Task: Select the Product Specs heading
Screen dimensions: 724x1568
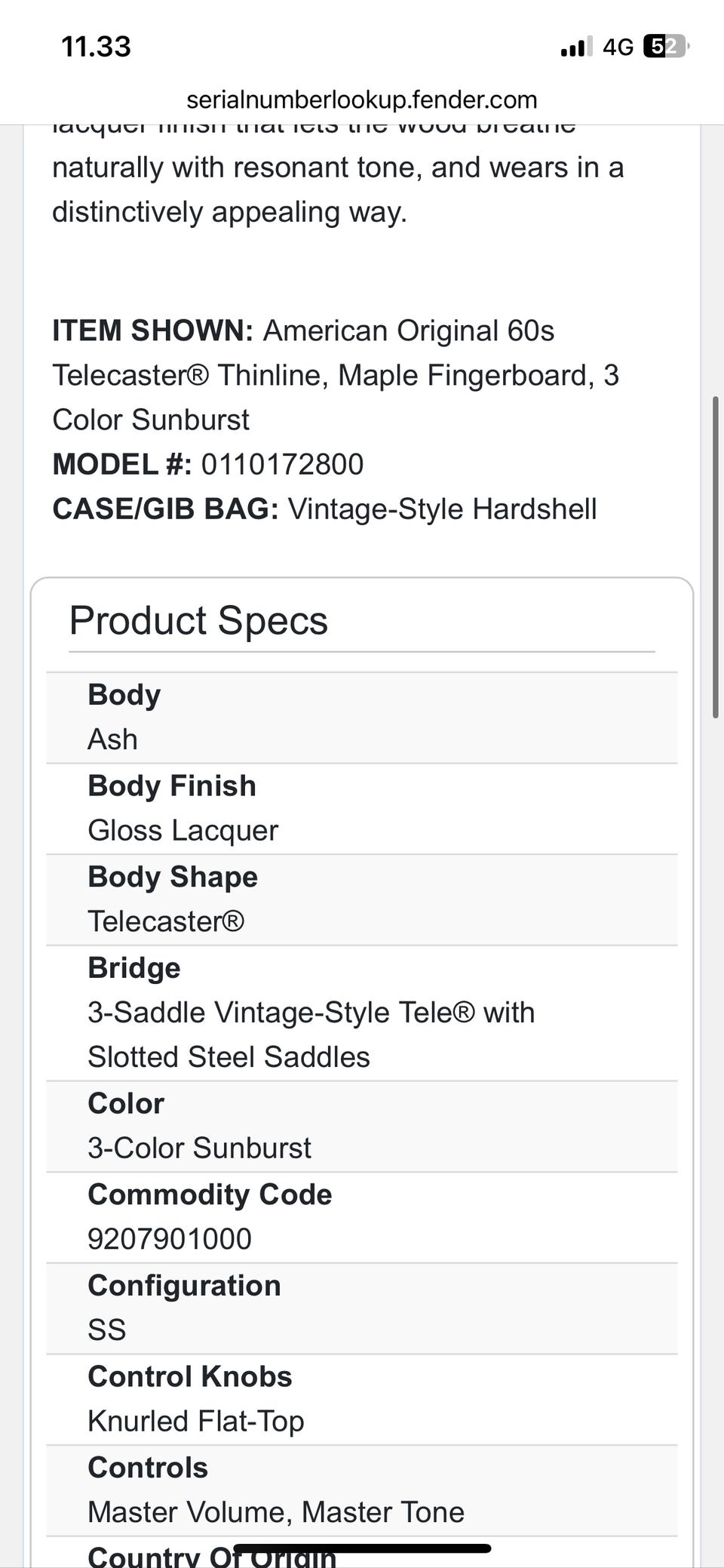Action: click(198, 621)
